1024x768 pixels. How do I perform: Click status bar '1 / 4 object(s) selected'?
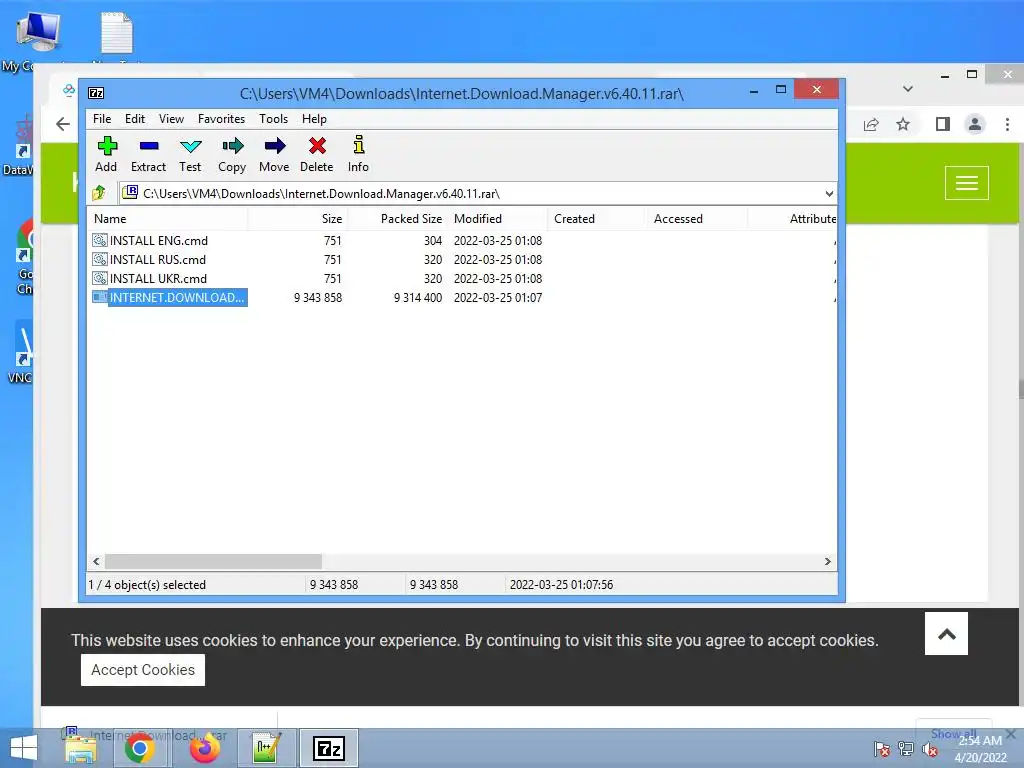pos(147,585)
